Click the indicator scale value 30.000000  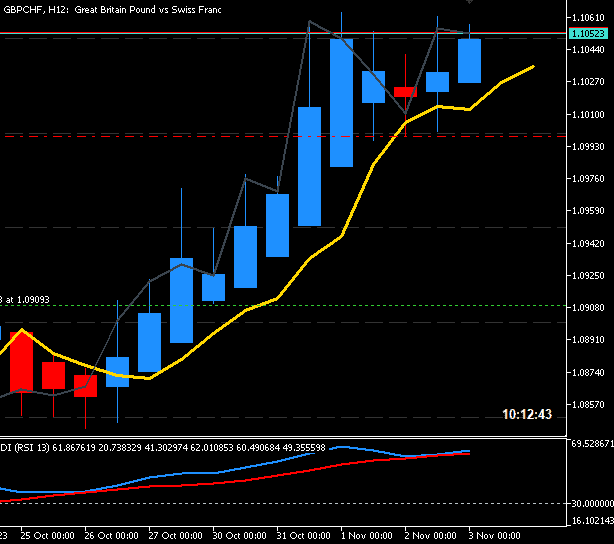[592, 504]
